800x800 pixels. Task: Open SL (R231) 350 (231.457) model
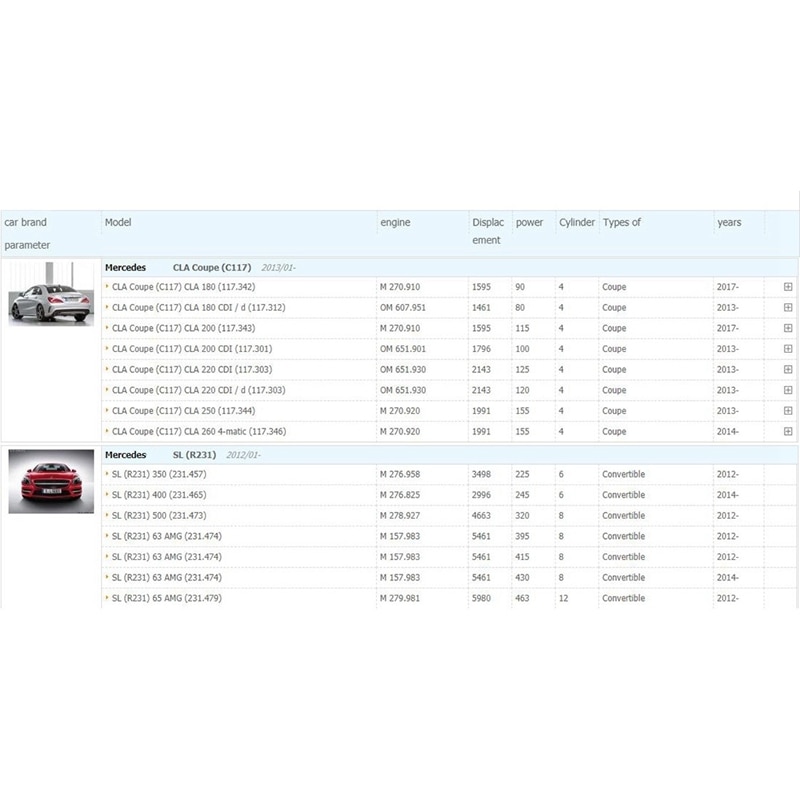159,474
